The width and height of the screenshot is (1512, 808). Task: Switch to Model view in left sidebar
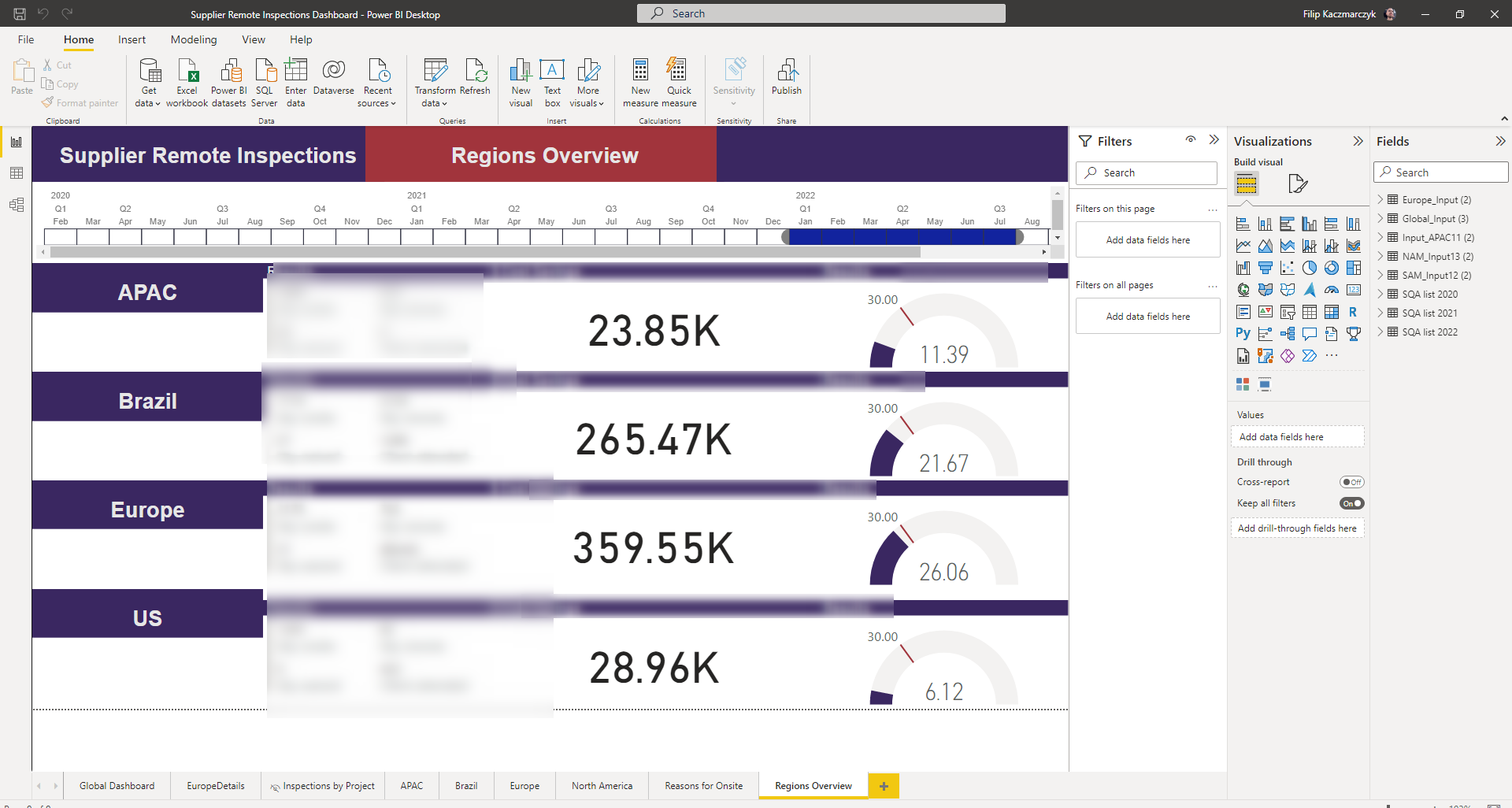click(x=17, y=205)
